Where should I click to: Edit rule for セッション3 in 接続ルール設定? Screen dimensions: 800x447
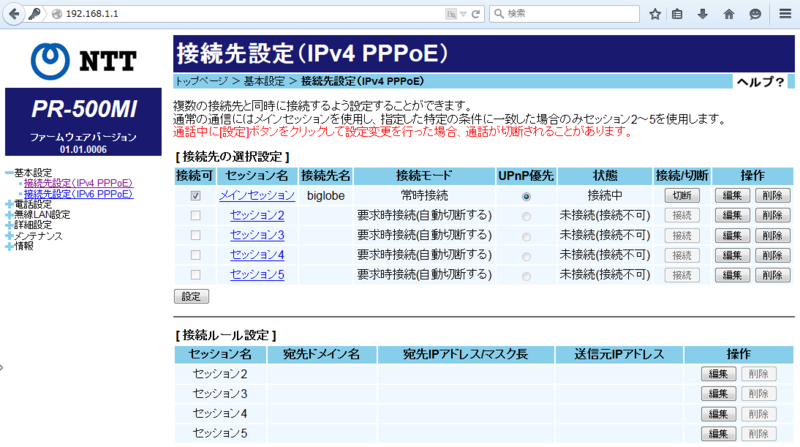tap(718, 394)
